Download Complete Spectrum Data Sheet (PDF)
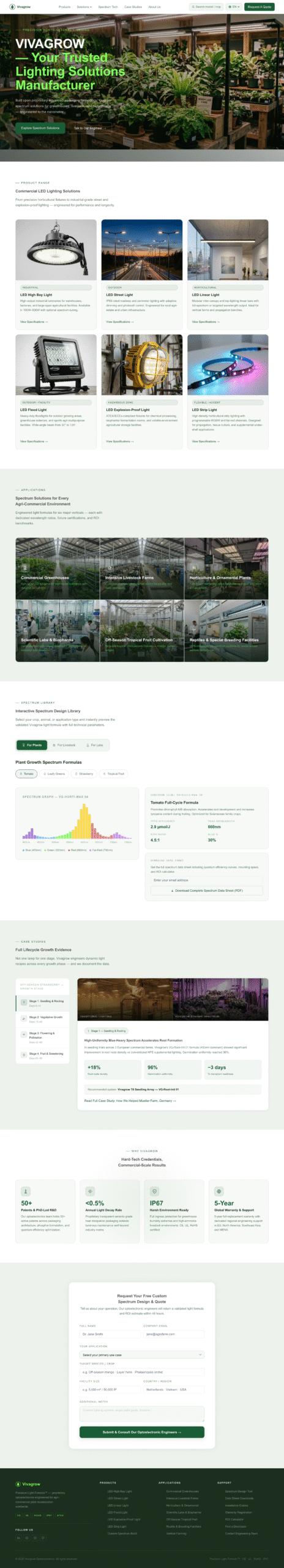Screen dimensions: 284x1568 (207, 891)
